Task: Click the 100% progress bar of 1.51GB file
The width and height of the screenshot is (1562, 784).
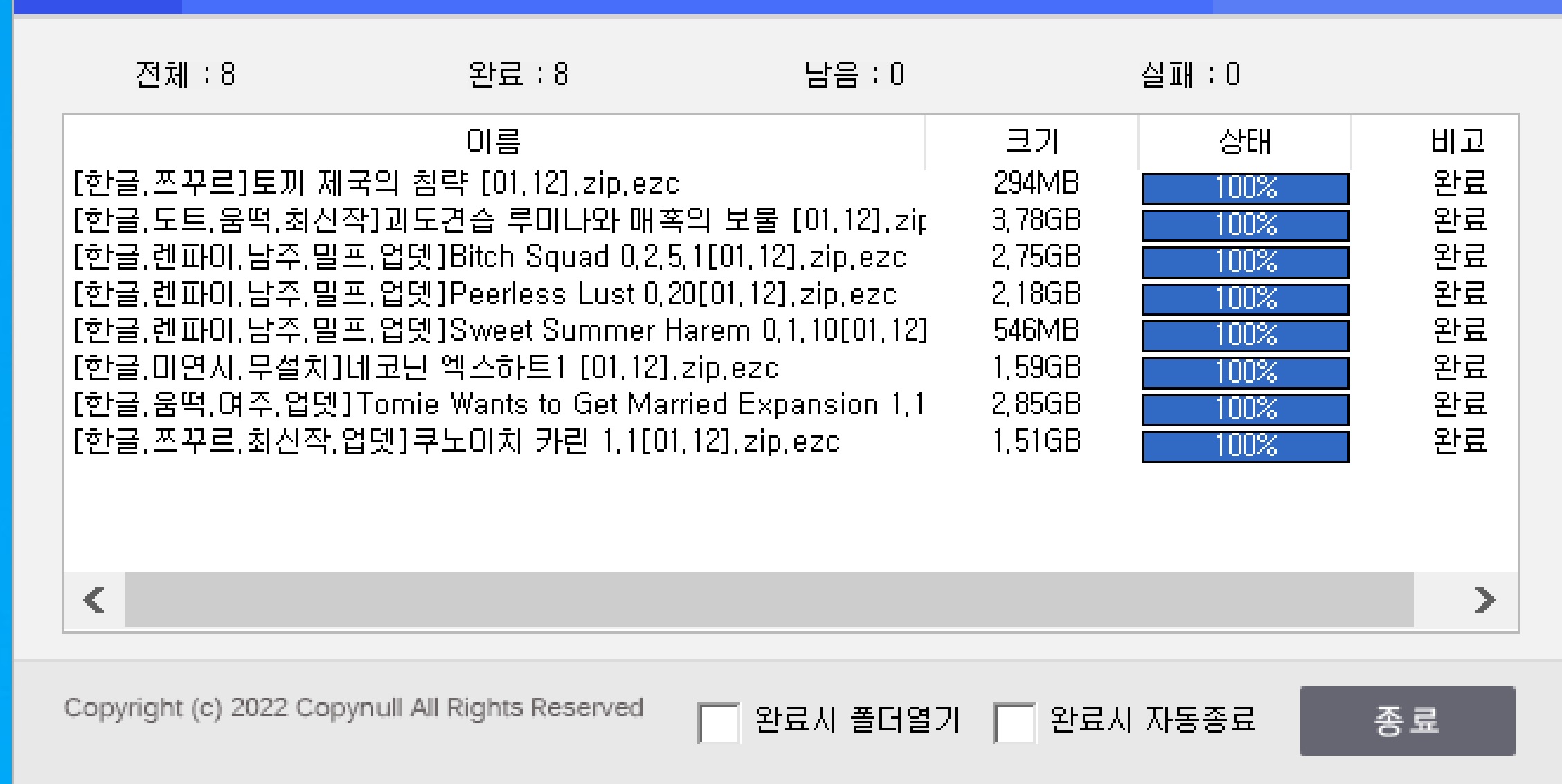Action: tap(1245, 446)
